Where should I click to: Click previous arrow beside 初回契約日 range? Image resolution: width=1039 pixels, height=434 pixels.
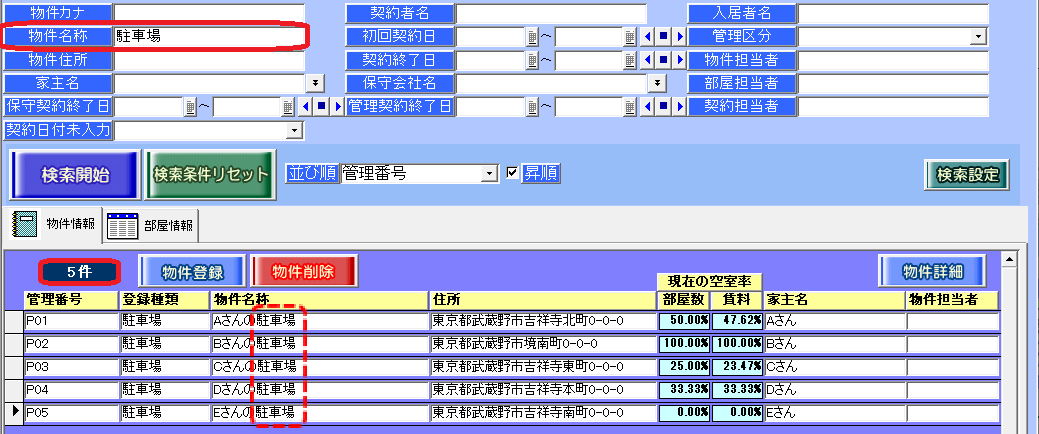click(x=646, y=37)
